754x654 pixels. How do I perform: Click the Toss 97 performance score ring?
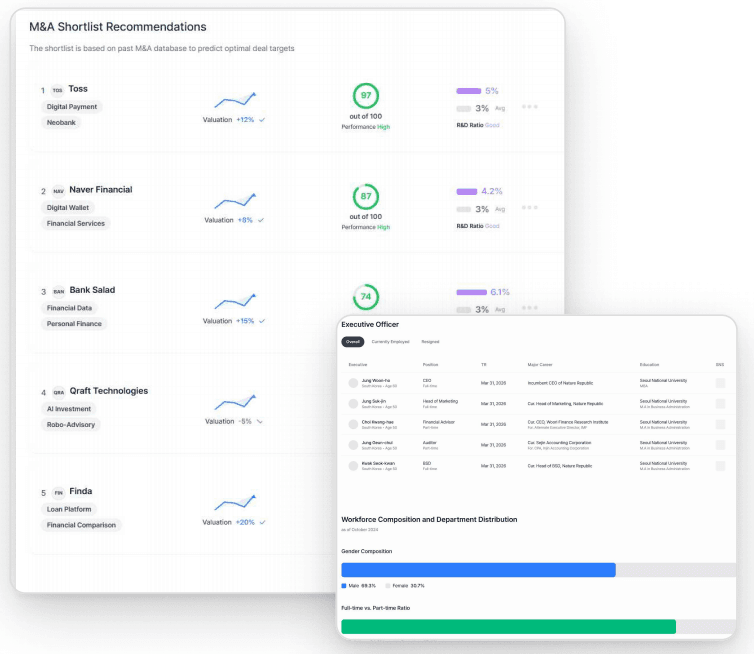[x=366, y=96]
